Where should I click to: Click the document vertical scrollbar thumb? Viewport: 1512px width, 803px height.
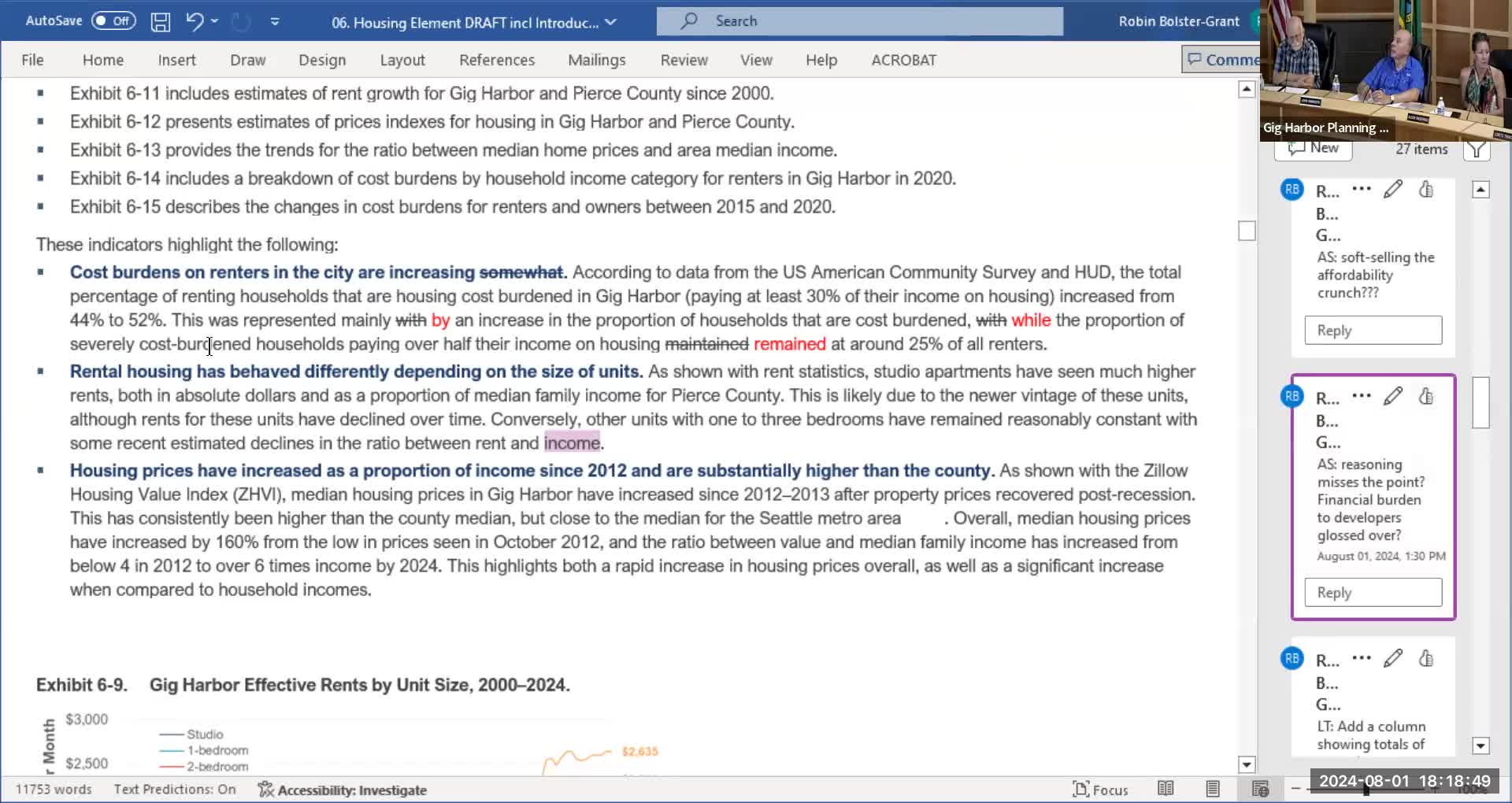tap(1247, 231)
